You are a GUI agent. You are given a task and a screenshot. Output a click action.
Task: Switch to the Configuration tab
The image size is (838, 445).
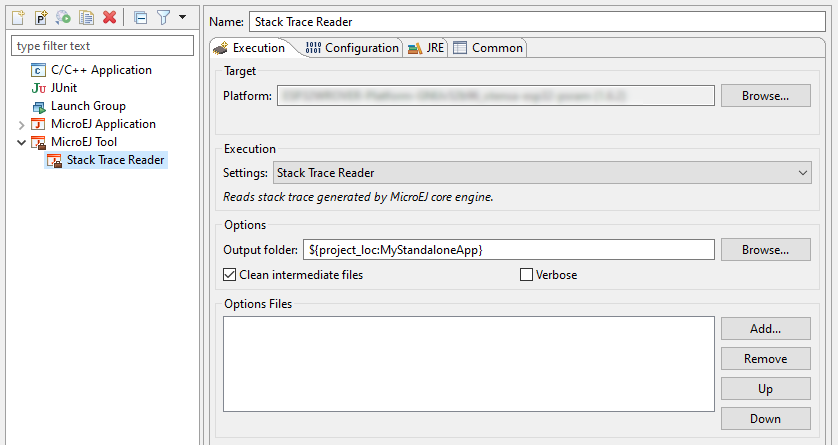352,48
